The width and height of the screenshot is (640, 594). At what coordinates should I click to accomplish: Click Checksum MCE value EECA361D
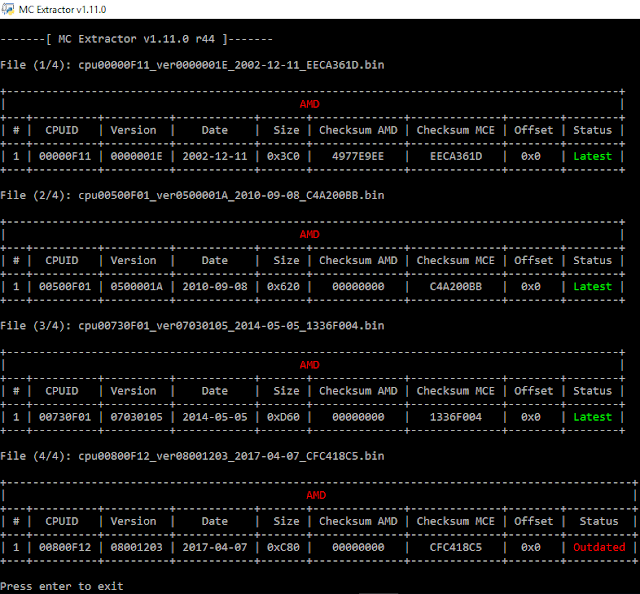coord(456,156)
